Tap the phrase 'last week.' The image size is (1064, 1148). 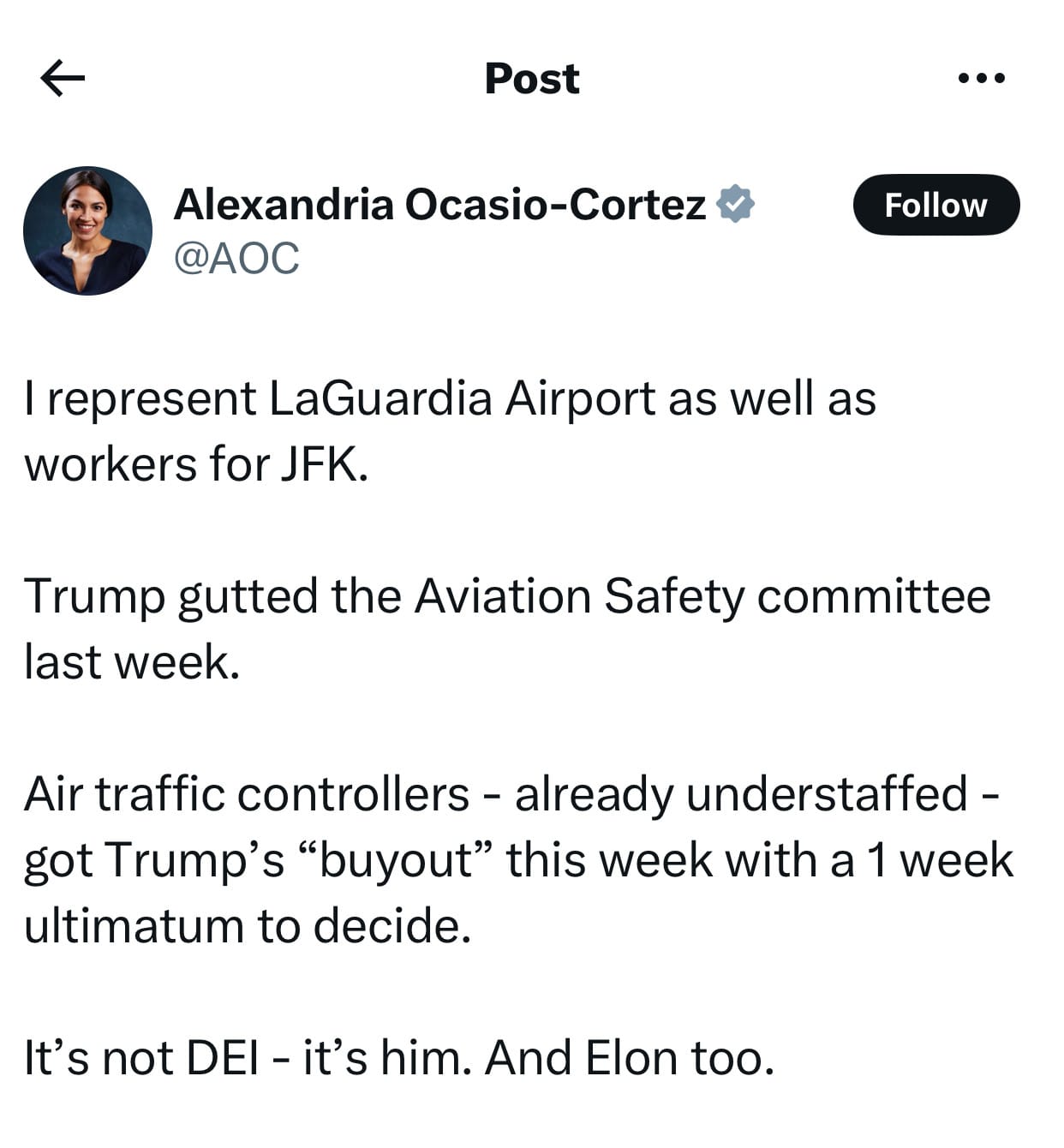[132, 661]
